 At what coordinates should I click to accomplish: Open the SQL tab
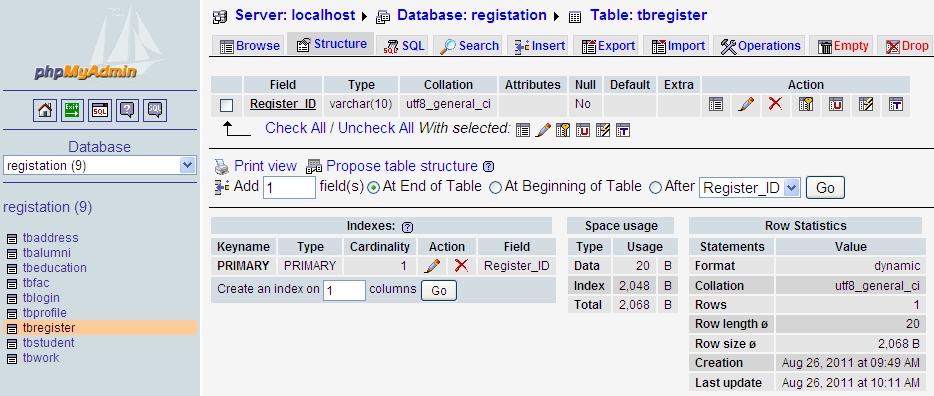coord(404,46)
